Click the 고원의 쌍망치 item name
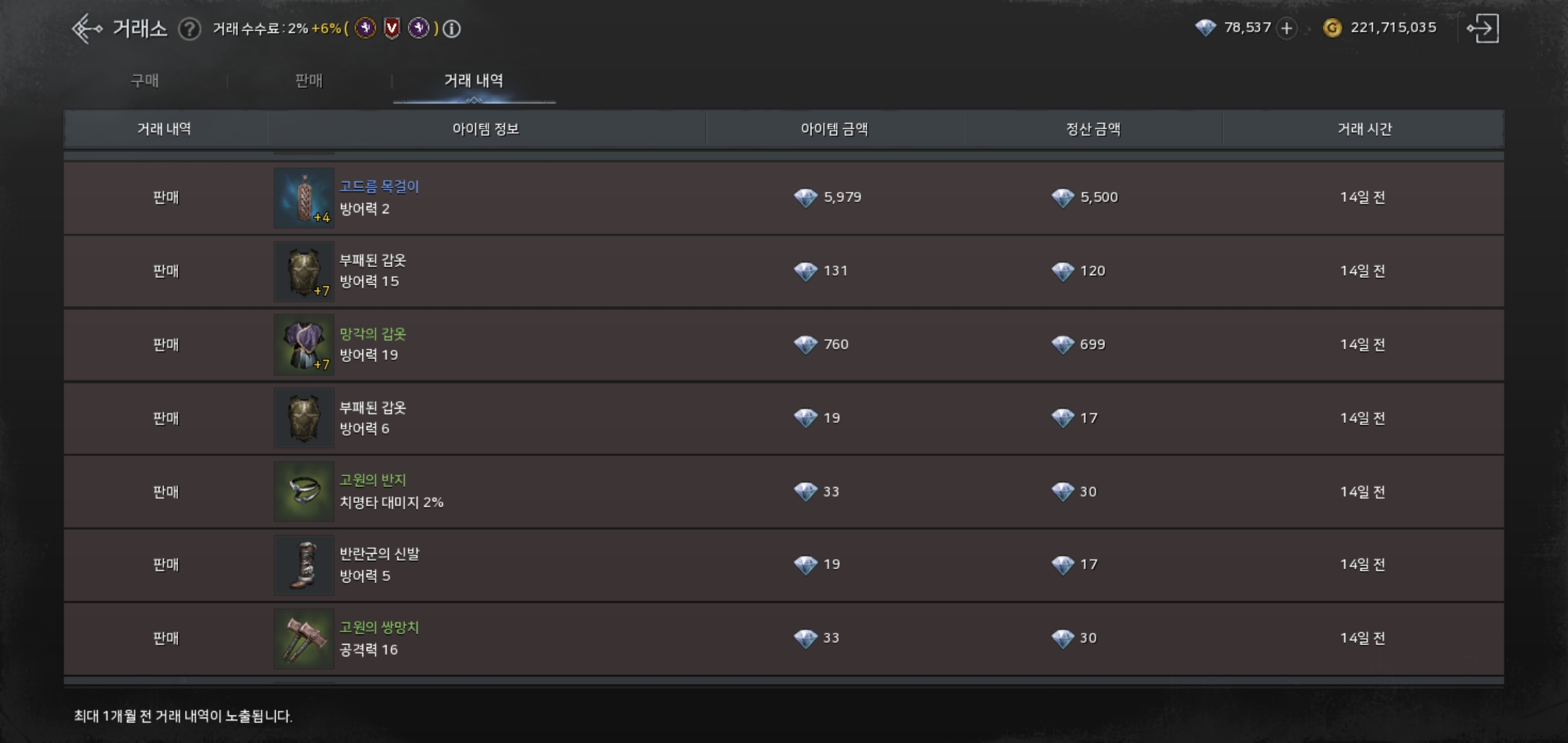Screen dimensions: 1568x743 (x=379, y=627)
